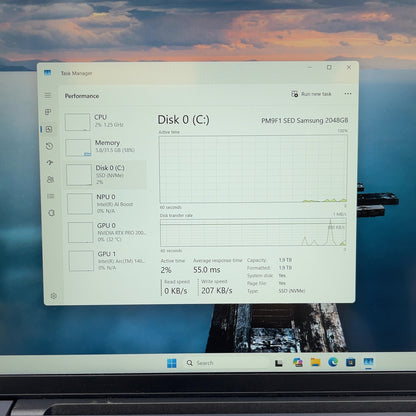Select GPU 0 NVIDIA RTX entry
416x416 pixels.
pyautogui.click(x=107, y=232)
